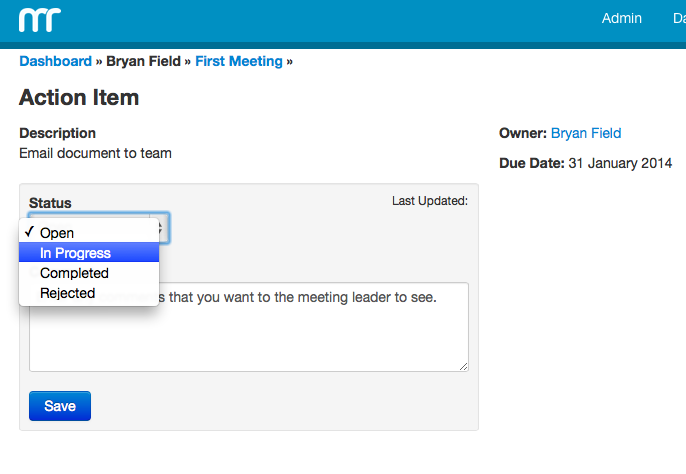Click the description text Email document to team

coord(95,153)
